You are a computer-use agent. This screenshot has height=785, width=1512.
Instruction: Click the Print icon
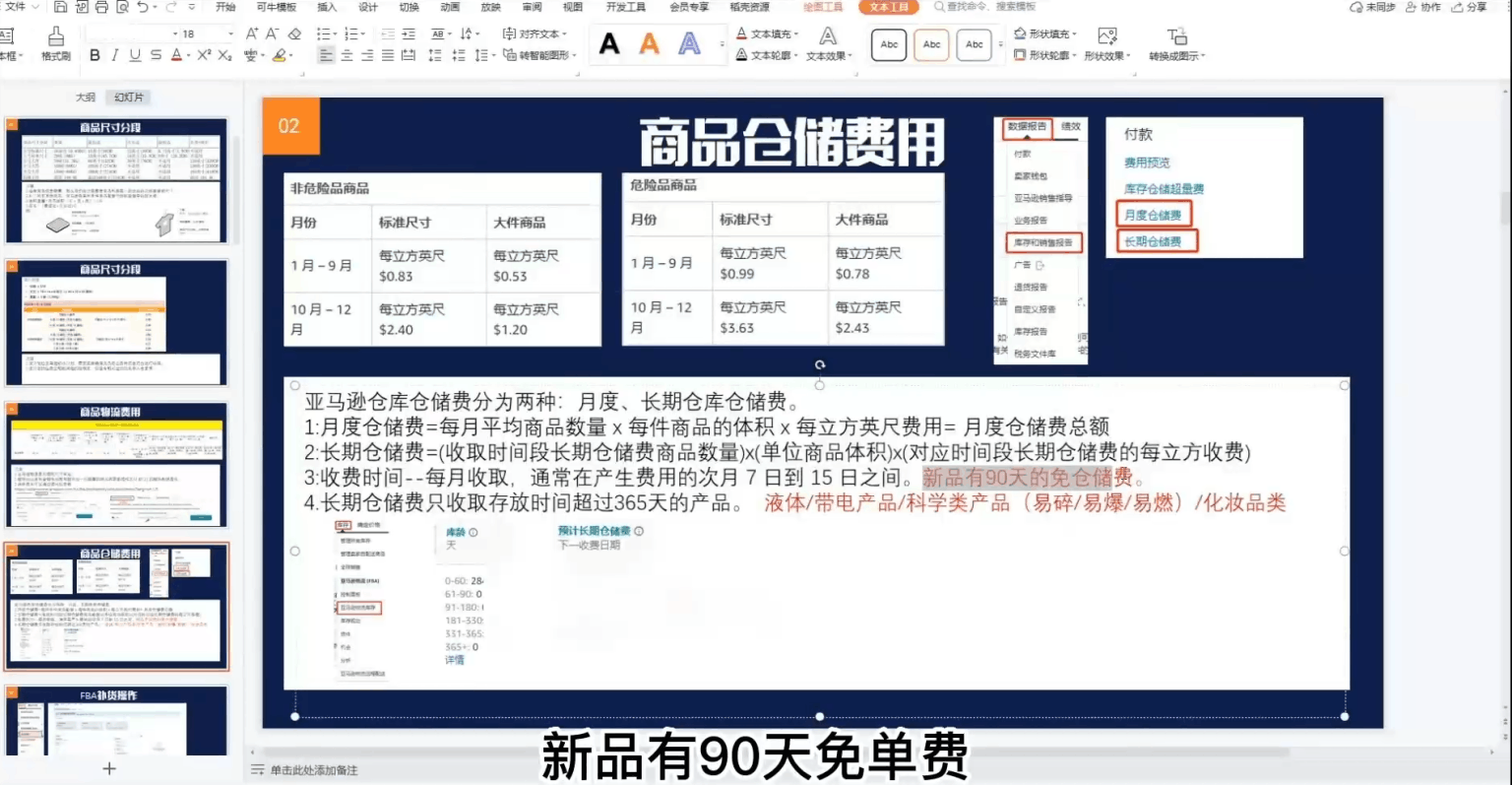pos(101,8)
